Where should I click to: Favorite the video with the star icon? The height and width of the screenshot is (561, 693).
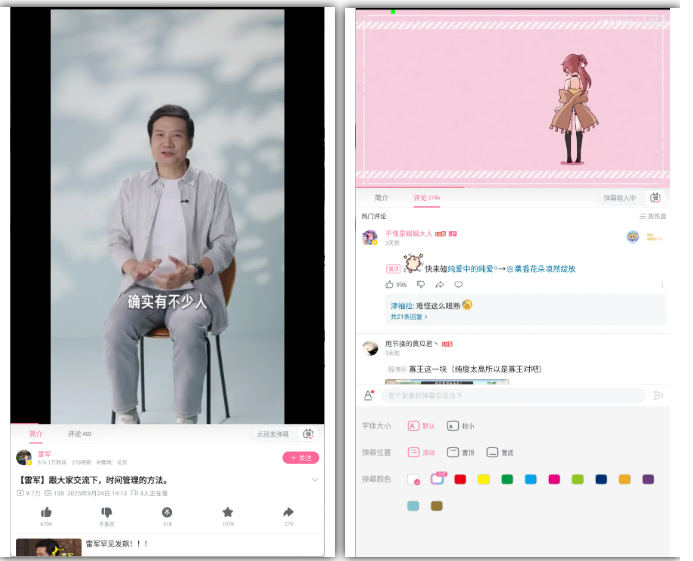[x=228, y=512]
